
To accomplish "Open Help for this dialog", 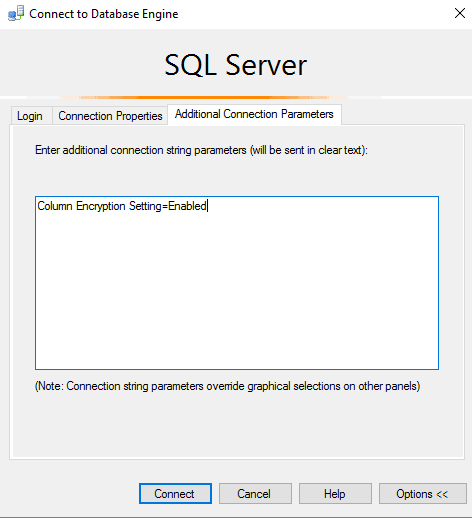I will coord(335,494).
